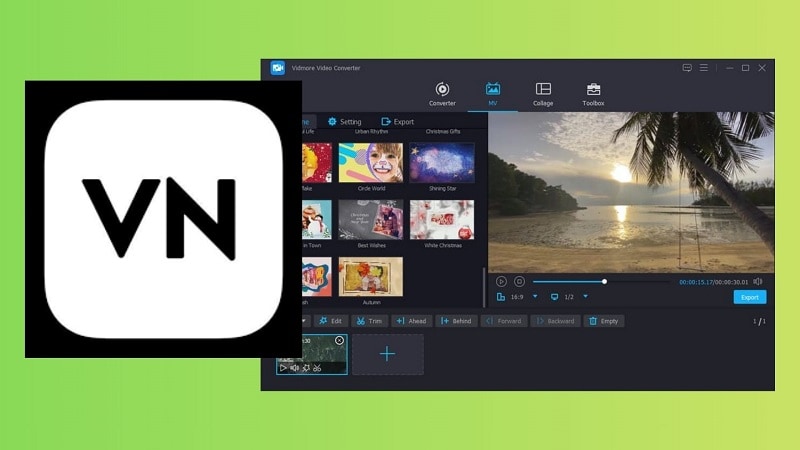Open the Toolbox tab

pos(593,94)
